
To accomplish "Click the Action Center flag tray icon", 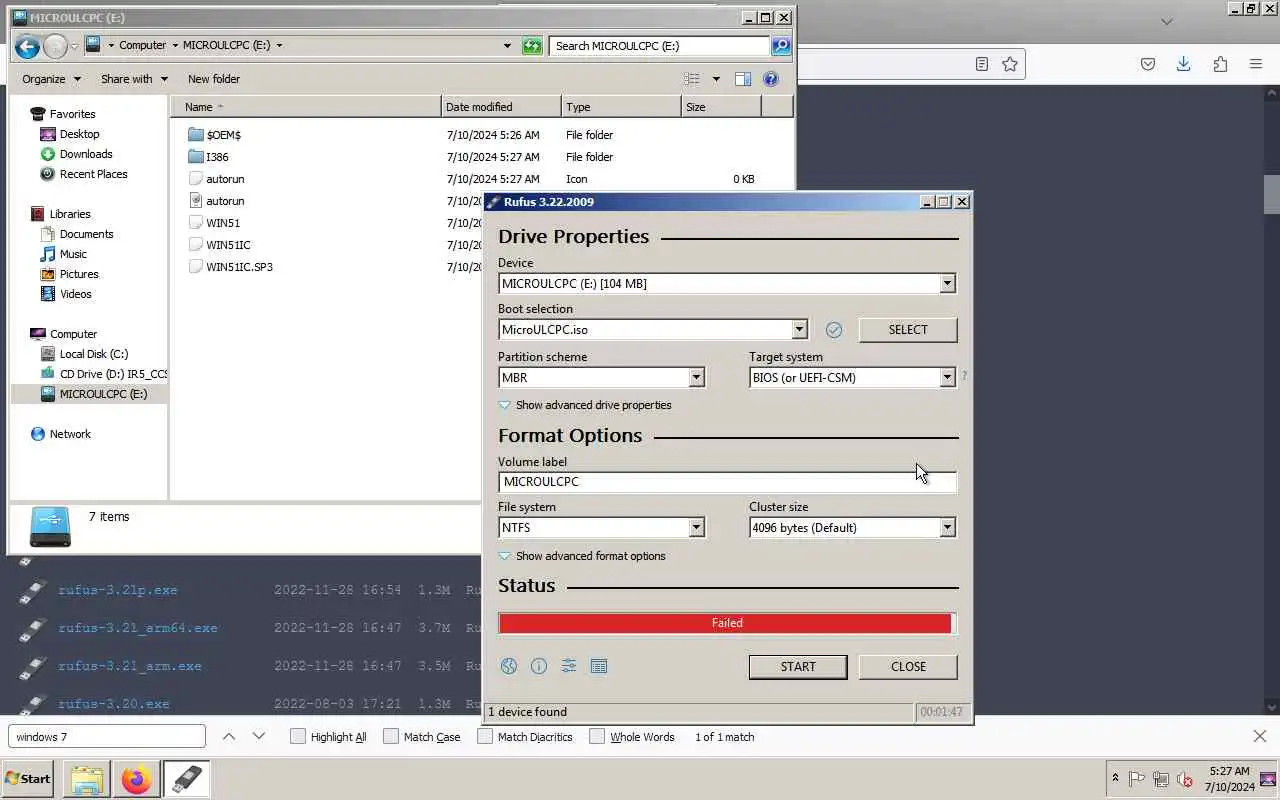I will point(1137,779).
